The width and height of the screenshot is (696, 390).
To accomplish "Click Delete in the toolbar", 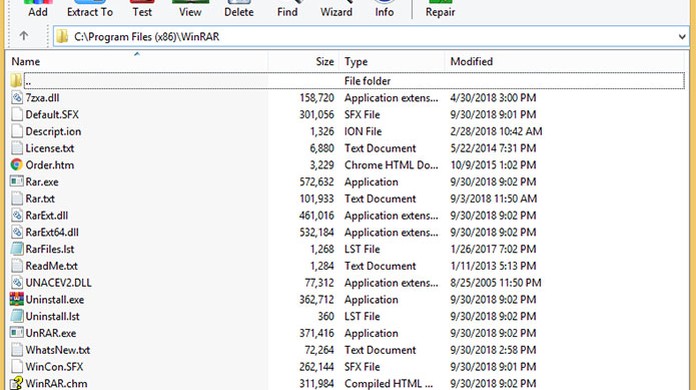I will pyautogui.click(x=239, y=9).
